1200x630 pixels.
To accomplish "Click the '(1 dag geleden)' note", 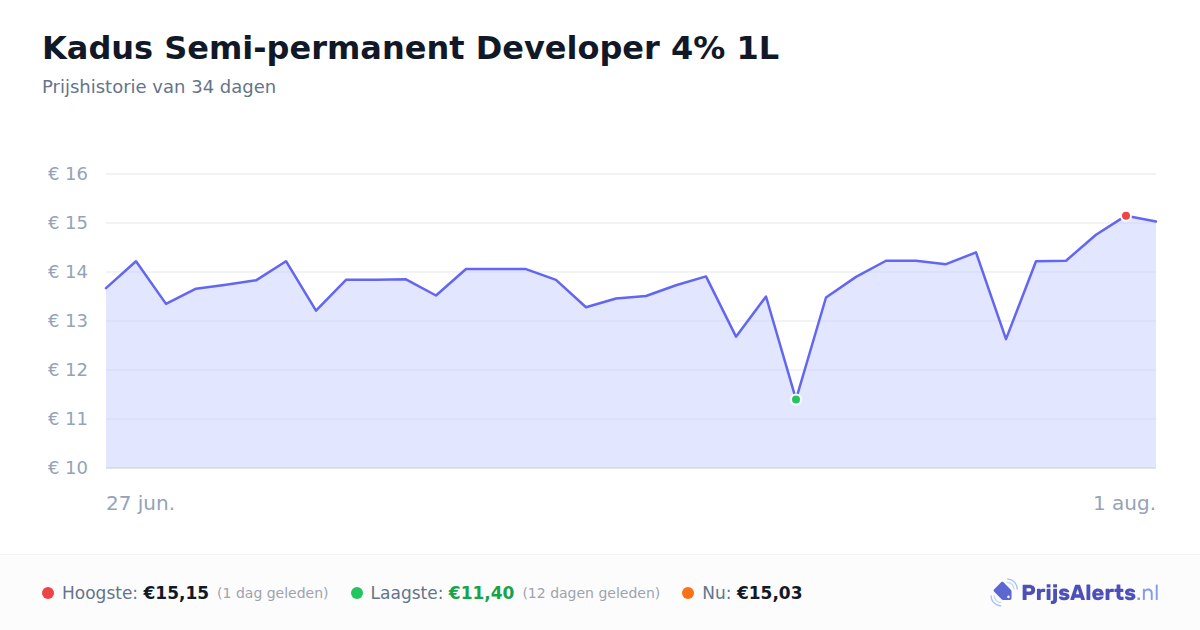I will (x=272, y=593).
